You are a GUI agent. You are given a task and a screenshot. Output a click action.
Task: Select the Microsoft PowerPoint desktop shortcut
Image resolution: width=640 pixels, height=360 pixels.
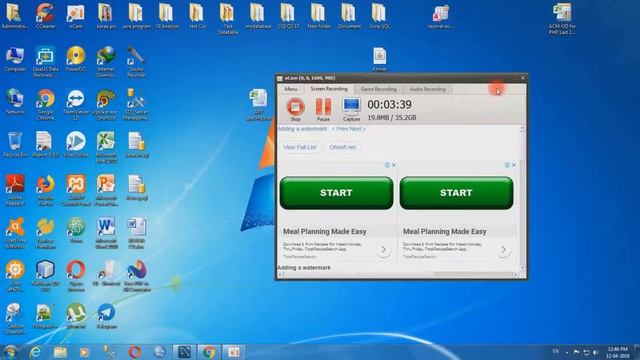pos(106,191)
